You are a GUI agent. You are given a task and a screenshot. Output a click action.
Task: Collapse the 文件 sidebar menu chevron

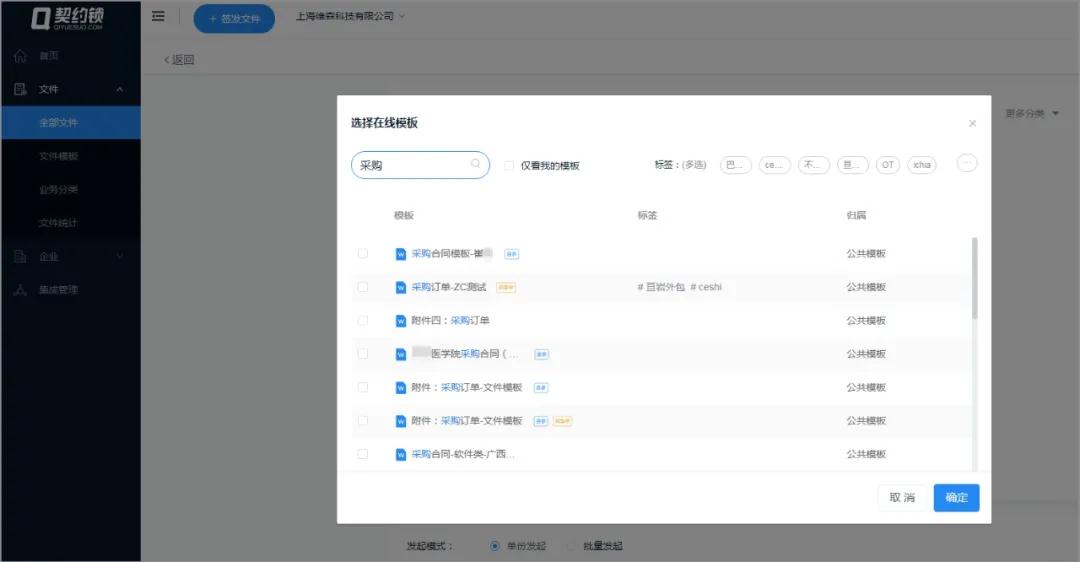point(120,90)
